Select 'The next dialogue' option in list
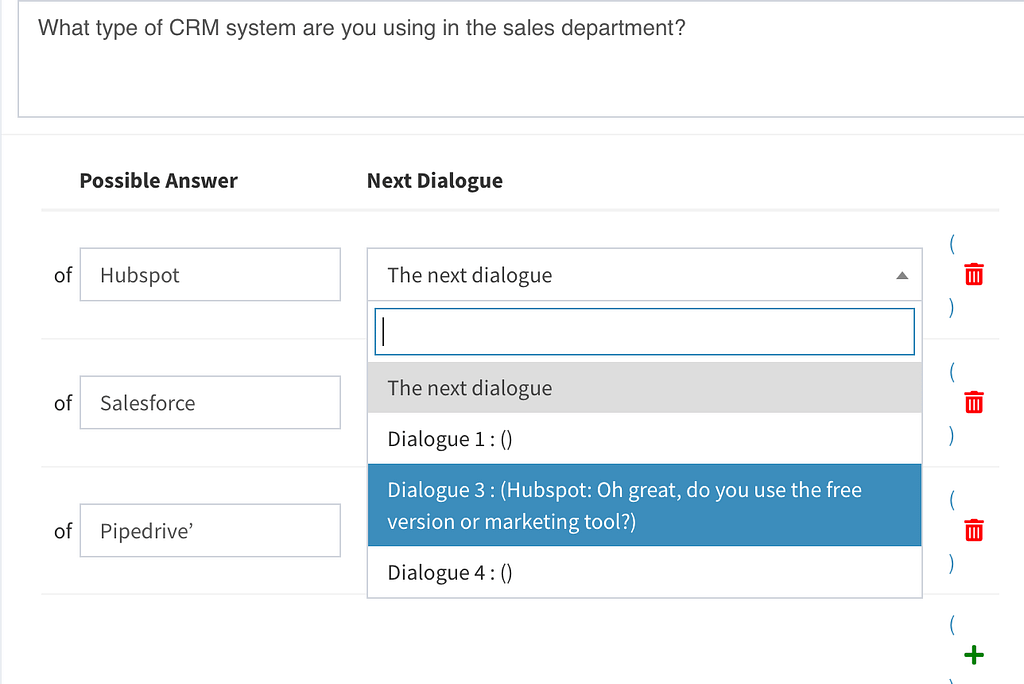Viewport: 1024px width, 684px height. [645, 388]
